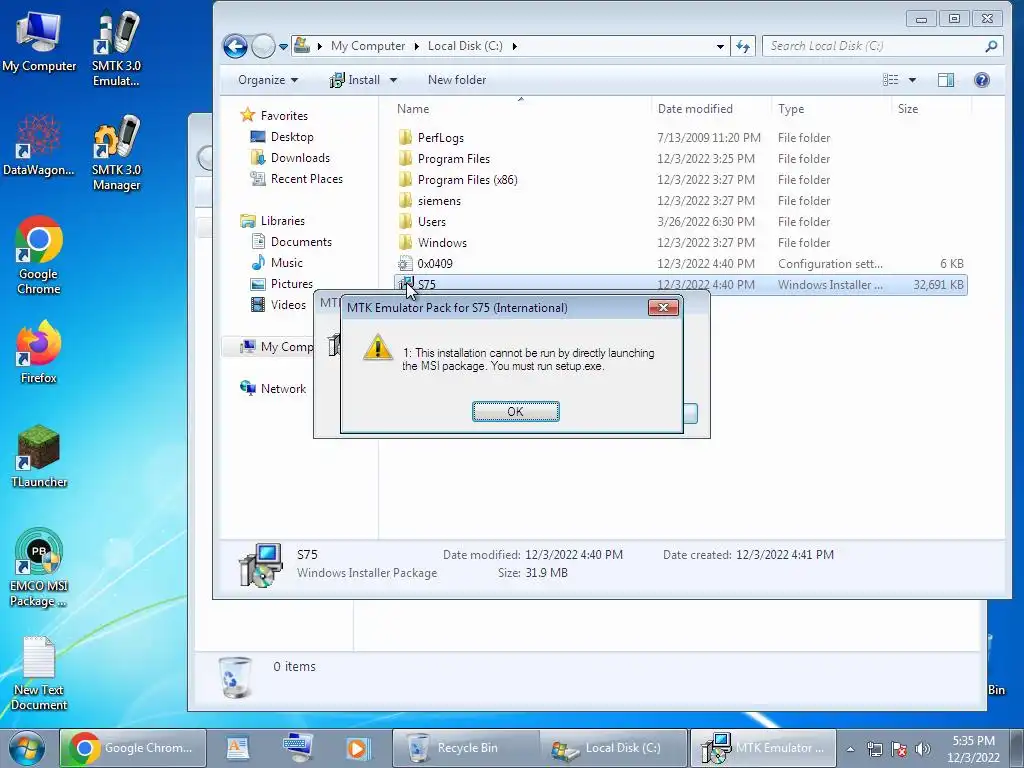
Task: Open the taskbar clock showing 5:35 PM
Action: pos(974,749)
